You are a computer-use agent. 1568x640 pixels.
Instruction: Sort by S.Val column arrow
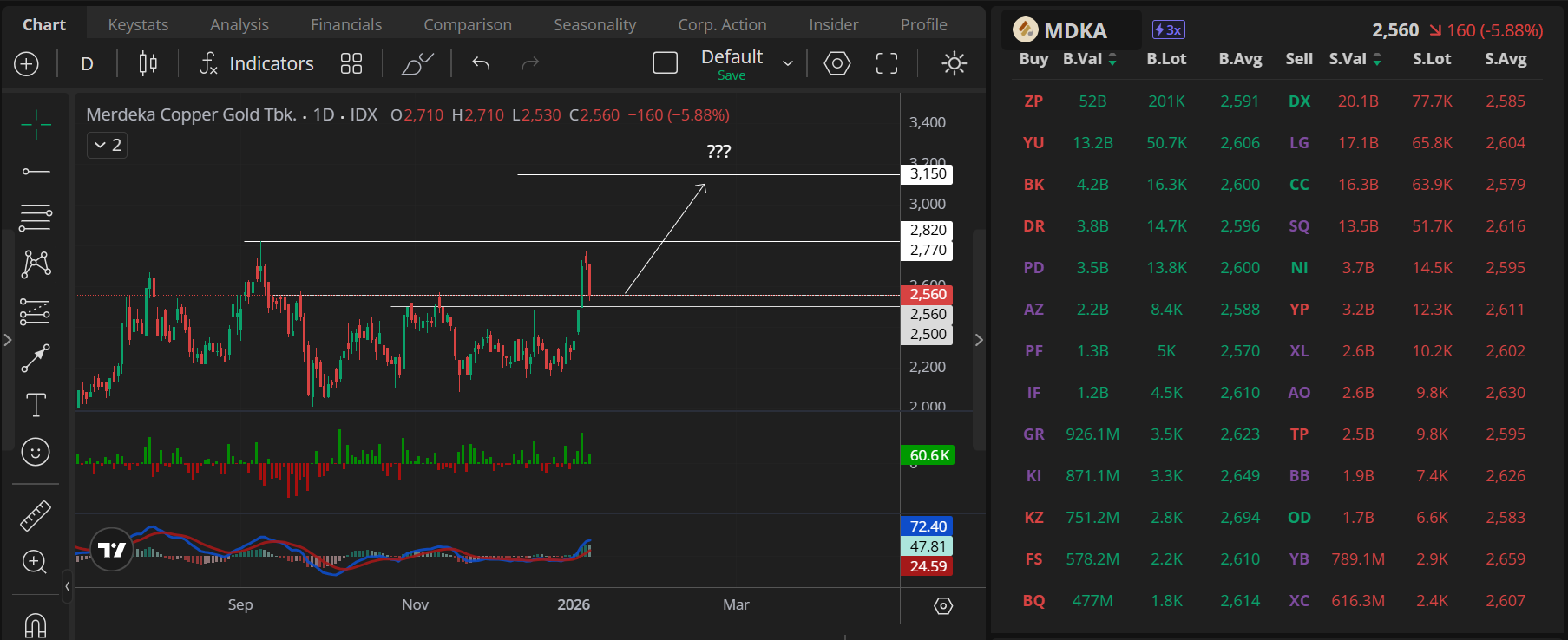coord(1377,60)
